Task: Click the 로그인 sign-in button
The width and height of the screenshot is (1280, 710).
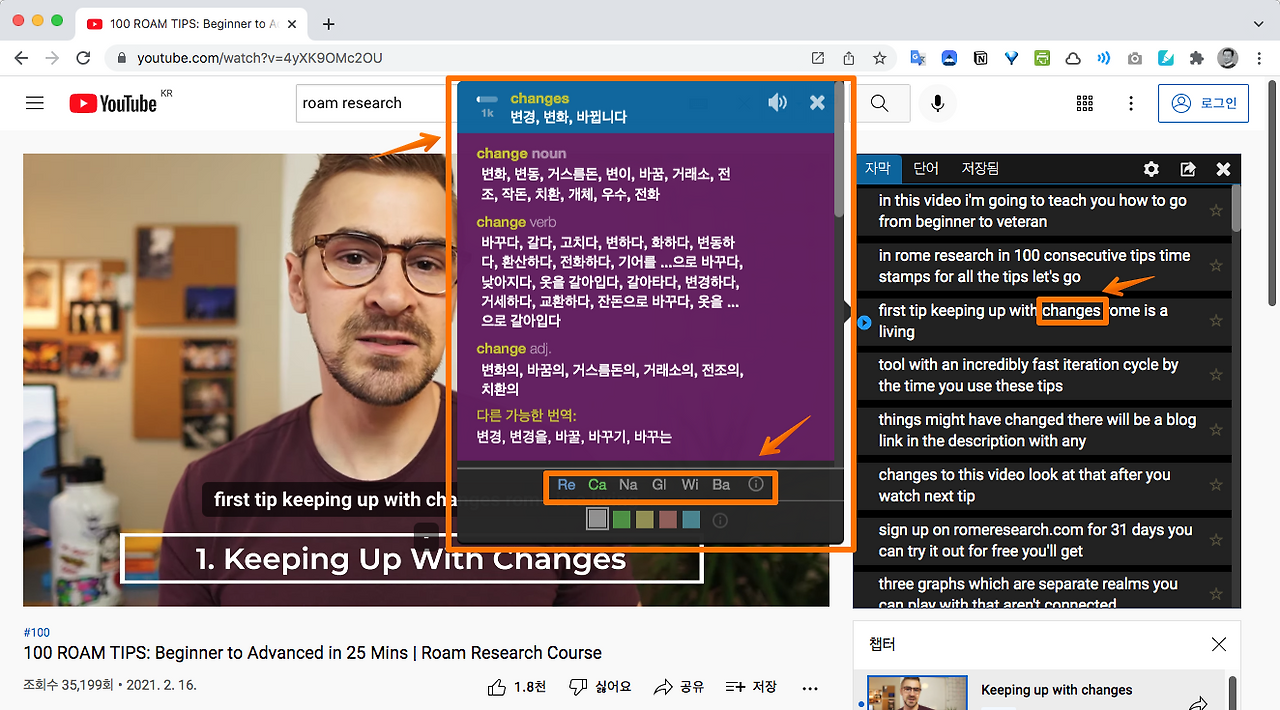Action: (x=1204, y=103)
